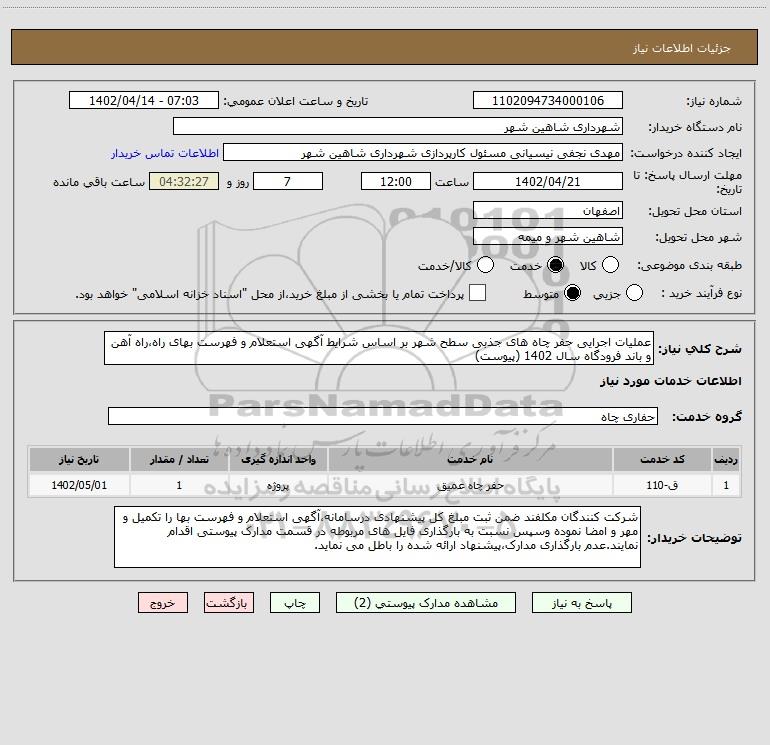The height and width of the screenshot is (745, 770).
Task: Click the نام خدمت column header
Action: click(470, 460)
